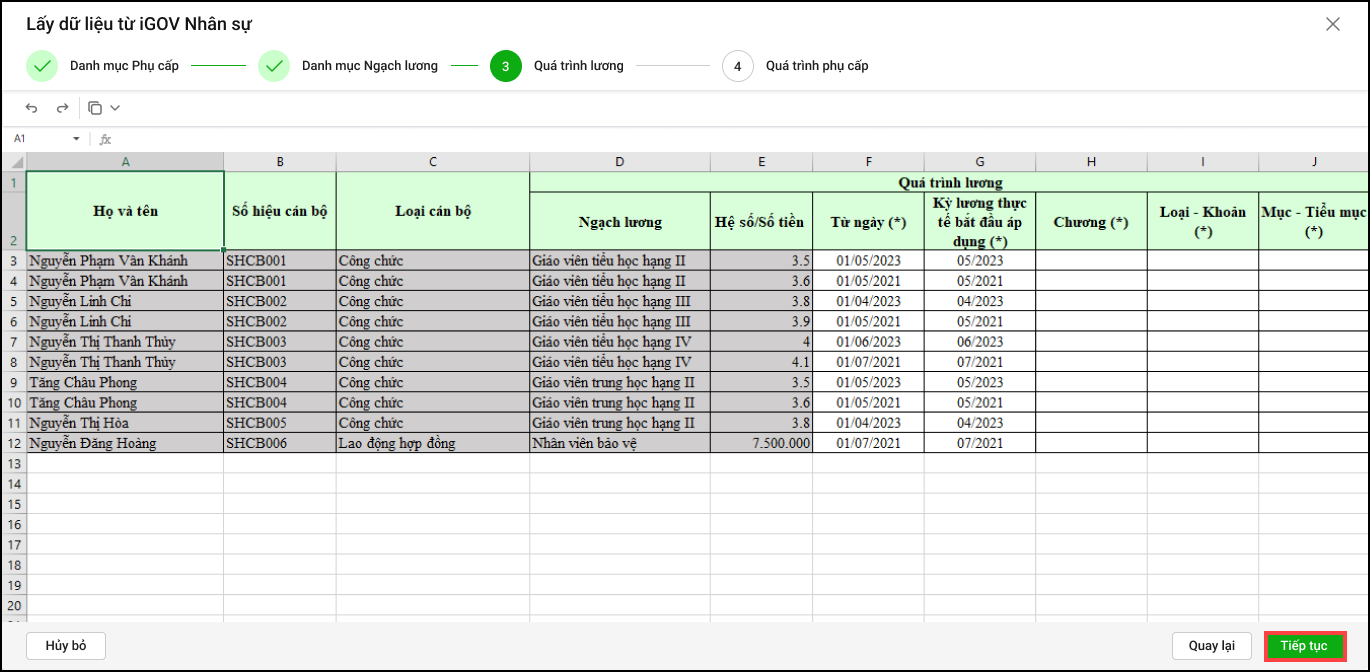Open the A1 cell name box dropdown
Image resolution: width=1370 pixels, height=672 pixels.
(x=76, y=139)
